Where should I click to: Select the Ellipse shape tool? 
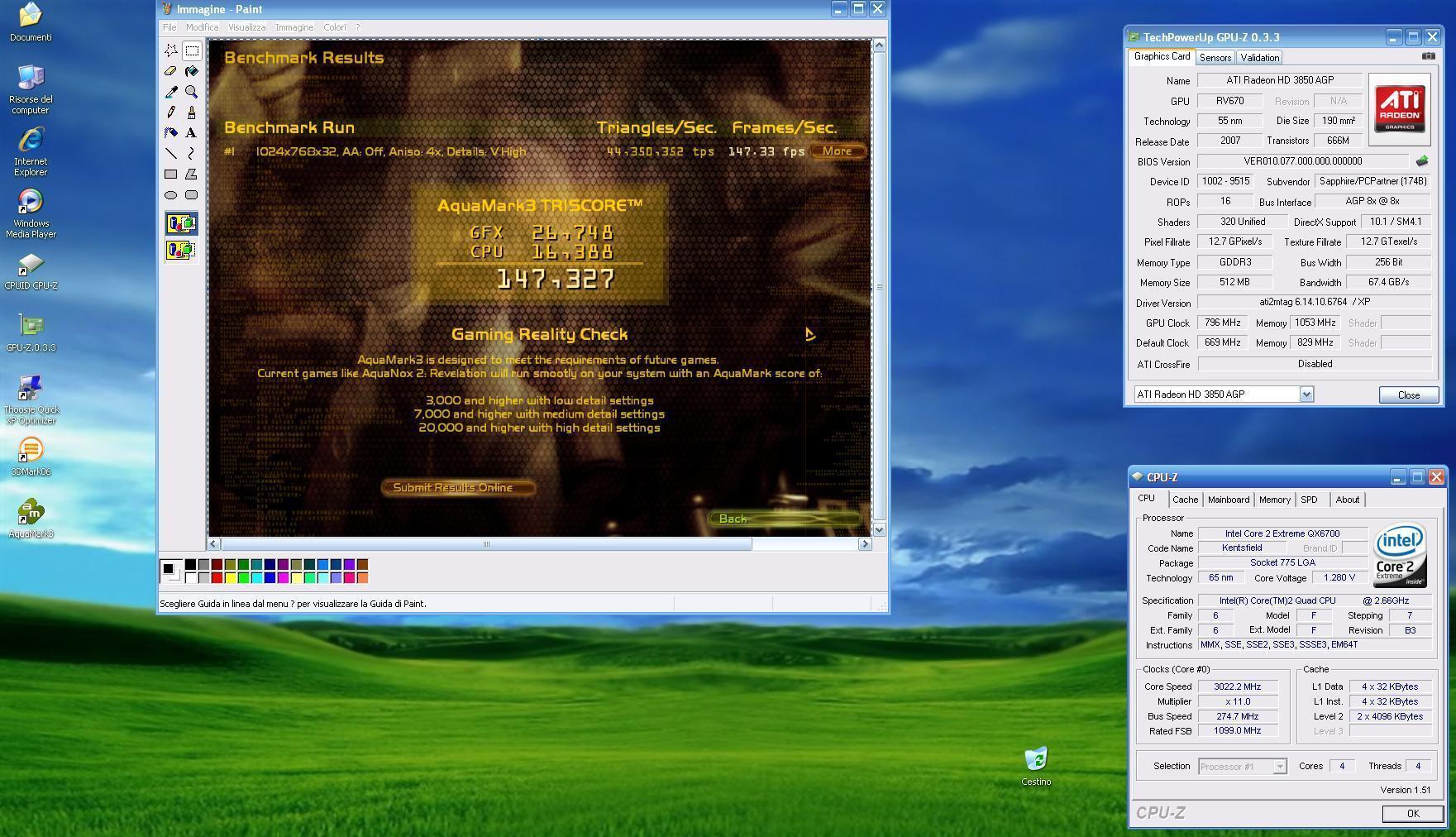[x=171, y=195]
